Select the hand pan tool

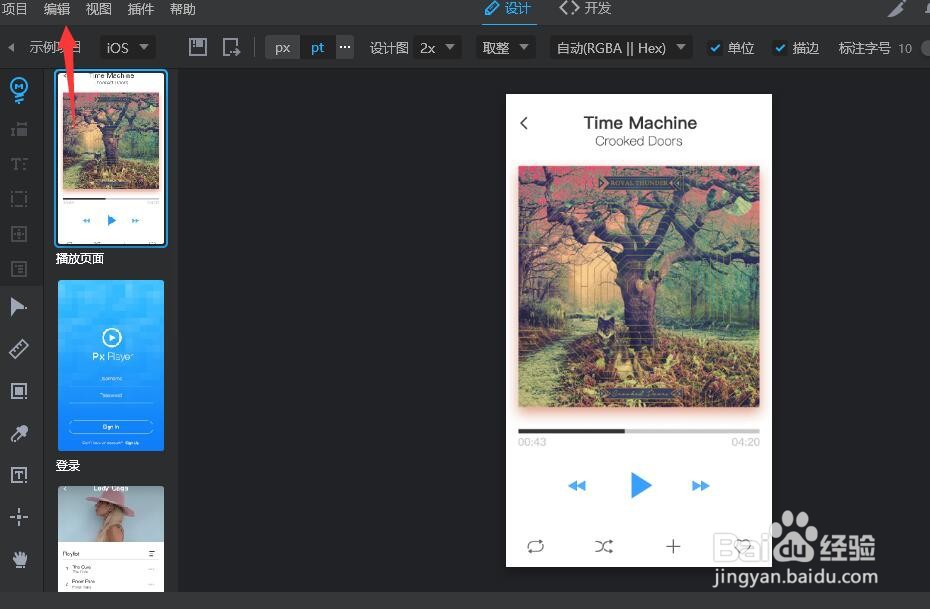20,559
